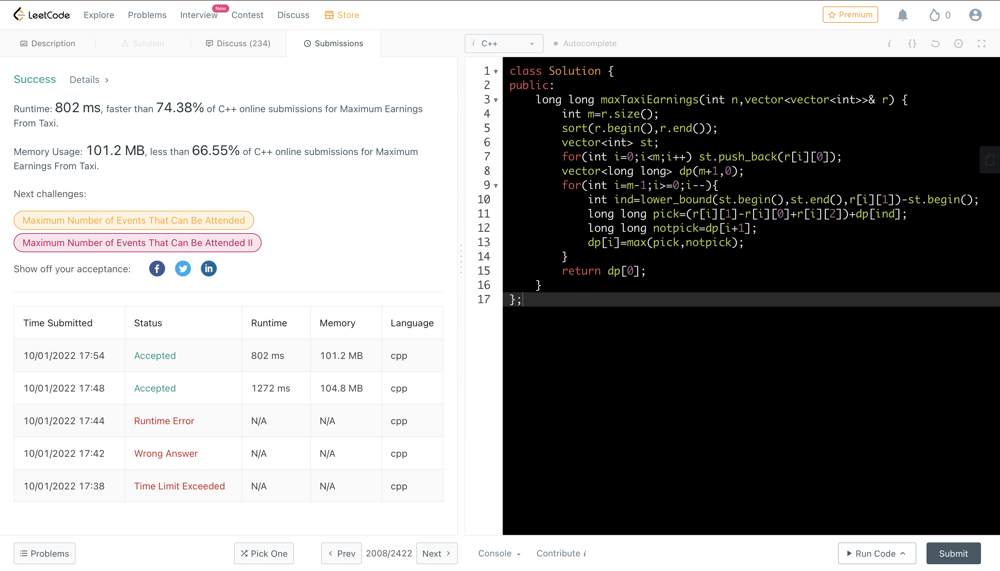The height and width of the screenshot is (571, 1000).
Task: Click the curly braces format code icon
Action: point(912,43)
